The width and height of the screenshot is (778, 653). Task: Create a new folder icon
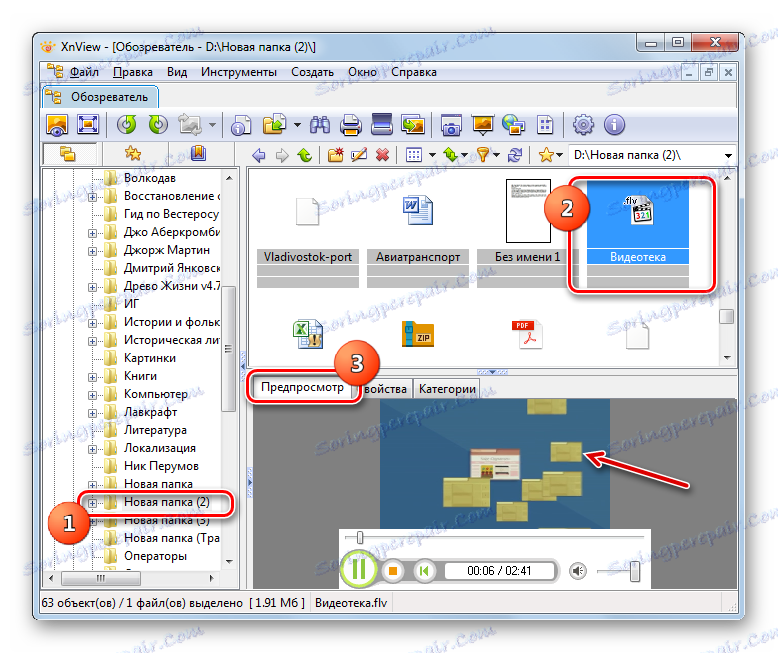click(x=336, y=155)
